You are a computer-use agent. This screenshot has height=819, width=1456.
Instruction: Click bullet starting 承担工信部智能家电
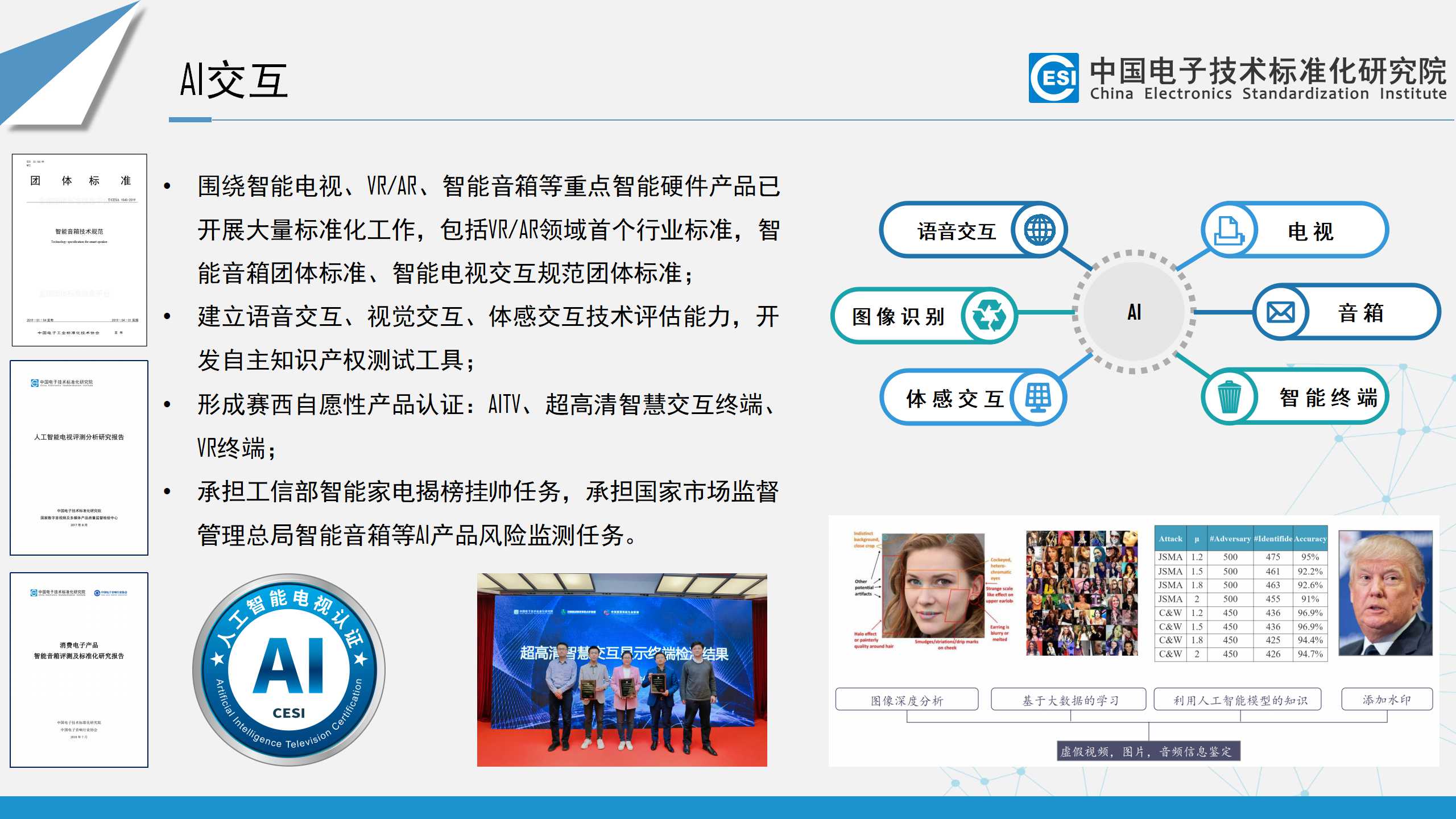tap(489, 513)
